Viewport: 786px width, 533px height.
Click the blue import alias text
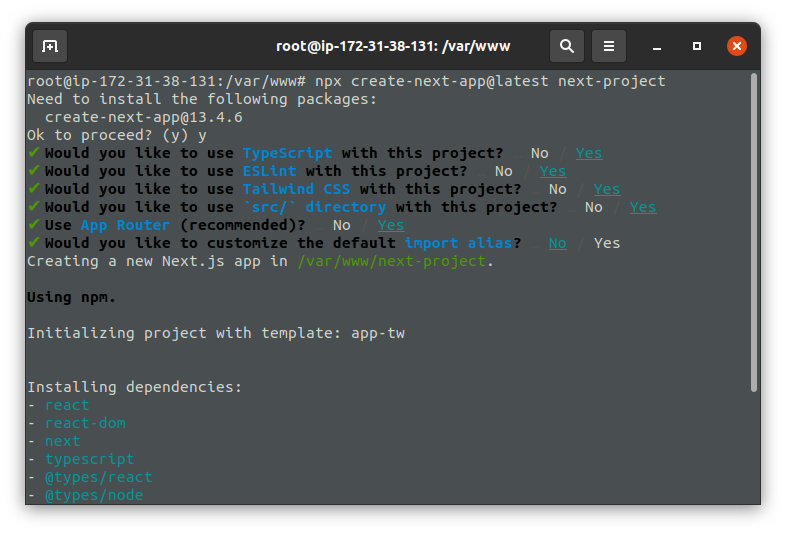tap(459, 243)
